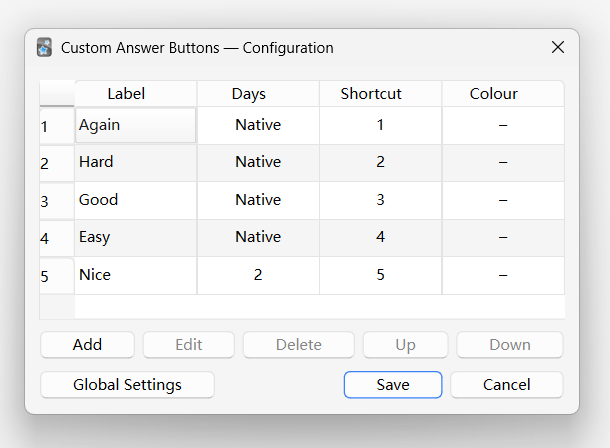Image resolution: width=610 pixels, height=448 pixels.
Task: Click row header number 5
Action: click(x=57, y=276)
